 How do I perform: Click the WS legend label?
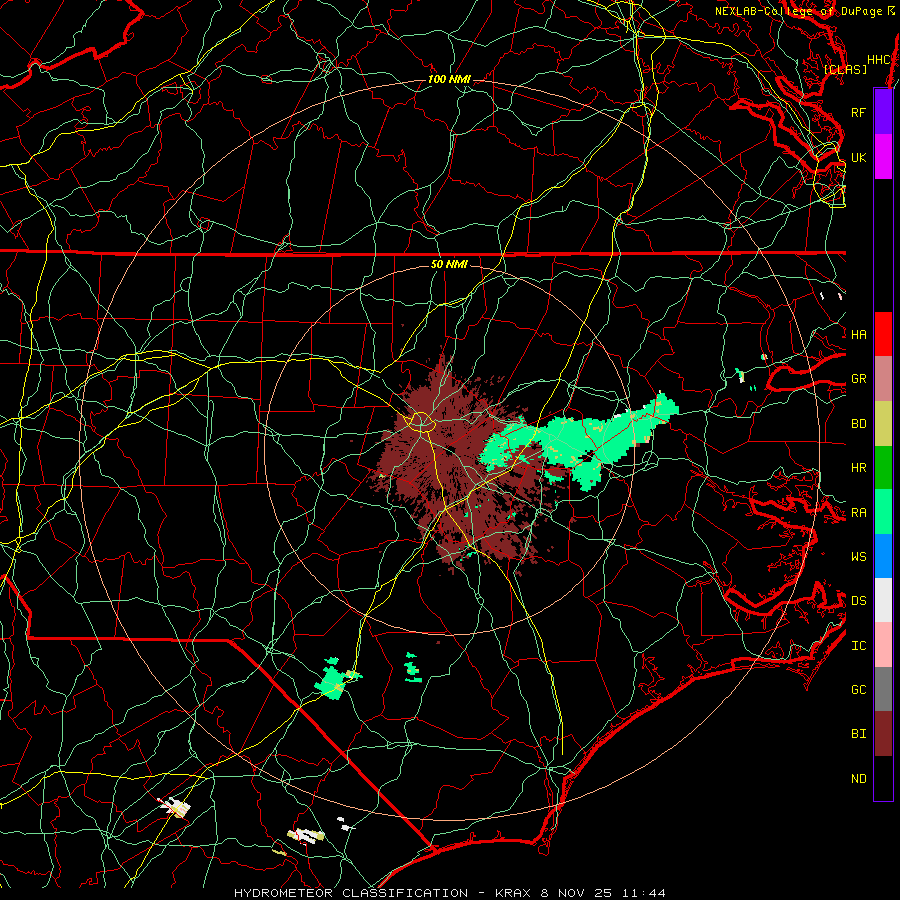click(858, 557)
